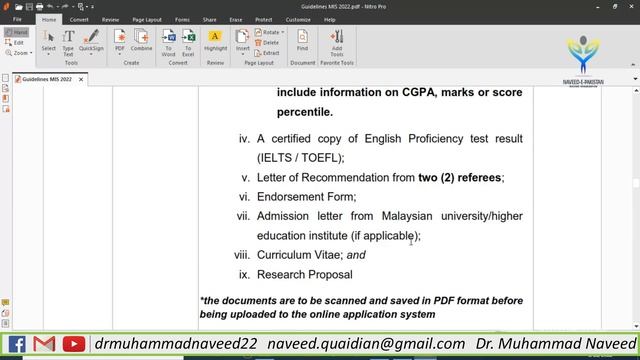Select the Hand tool
640x360 pixels.
pos(16,32)
